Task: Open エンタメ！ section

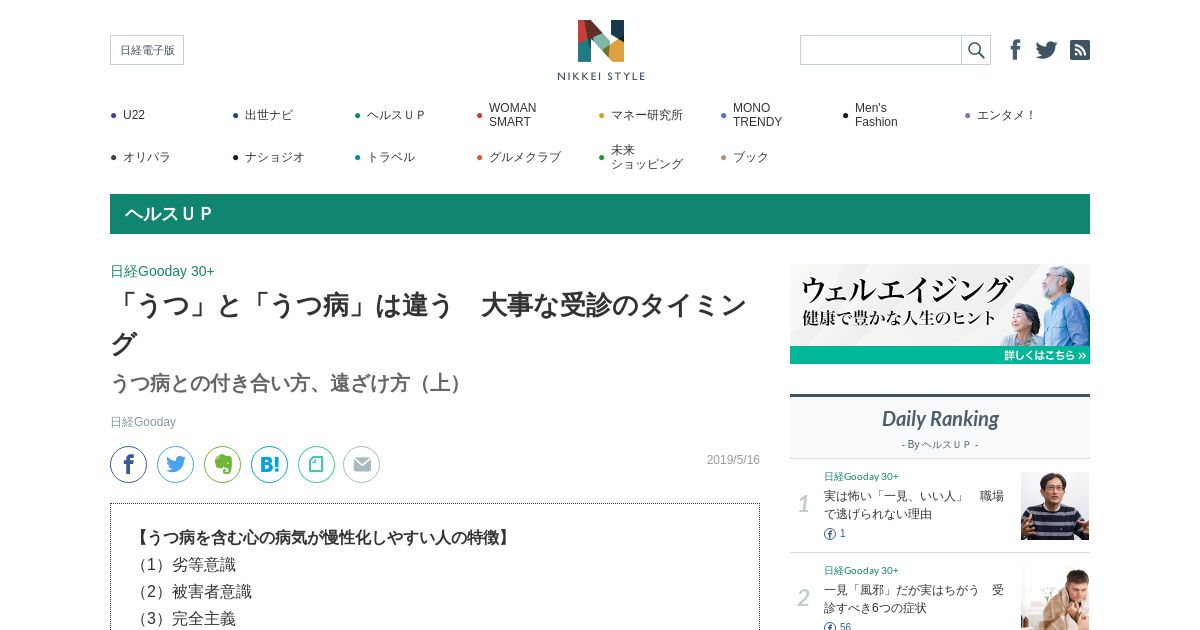Action: click(1006, 115)
